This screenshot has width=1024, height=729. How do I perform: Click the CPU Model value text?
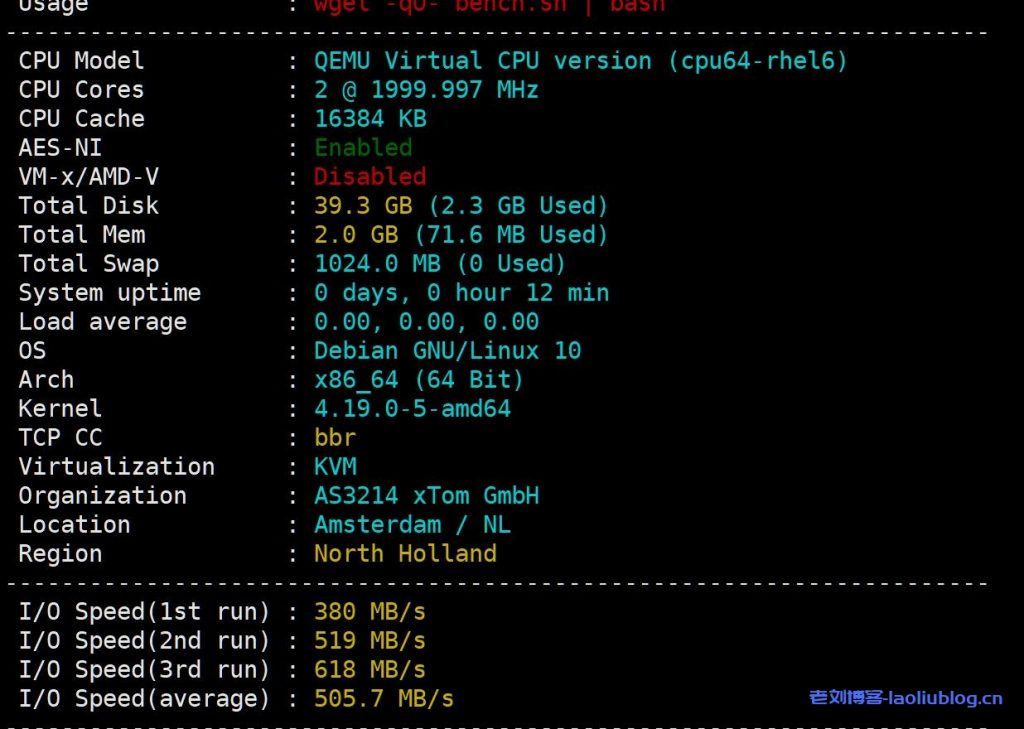pyautogui.click(x=580, y=61)
